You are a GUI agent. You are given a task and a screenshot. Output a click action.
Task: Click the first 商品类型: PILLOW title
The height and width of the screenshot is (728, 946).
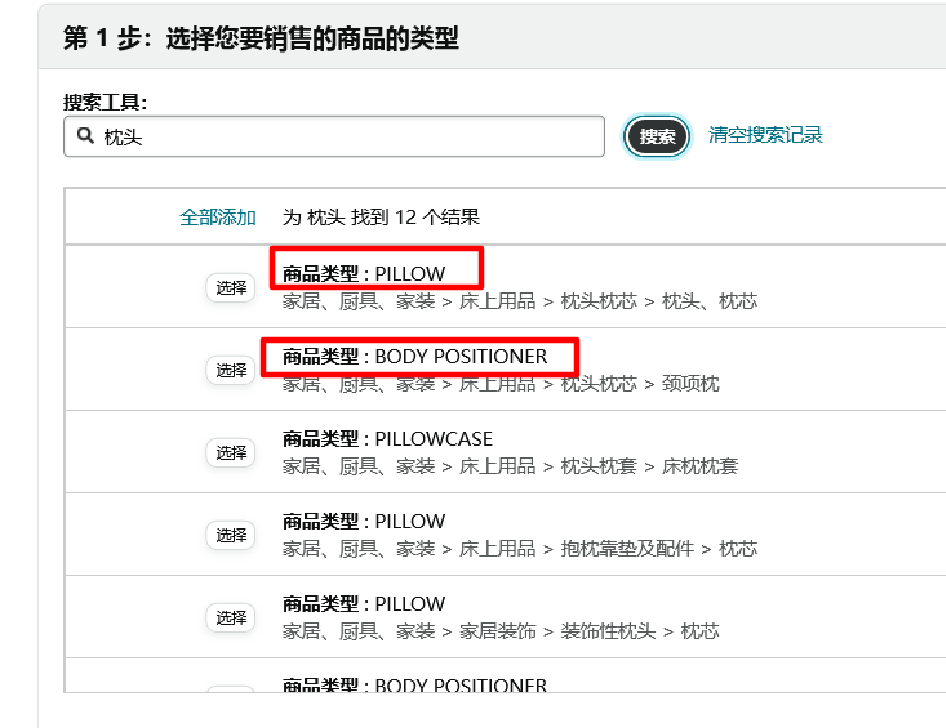click(x=364, y=273)
